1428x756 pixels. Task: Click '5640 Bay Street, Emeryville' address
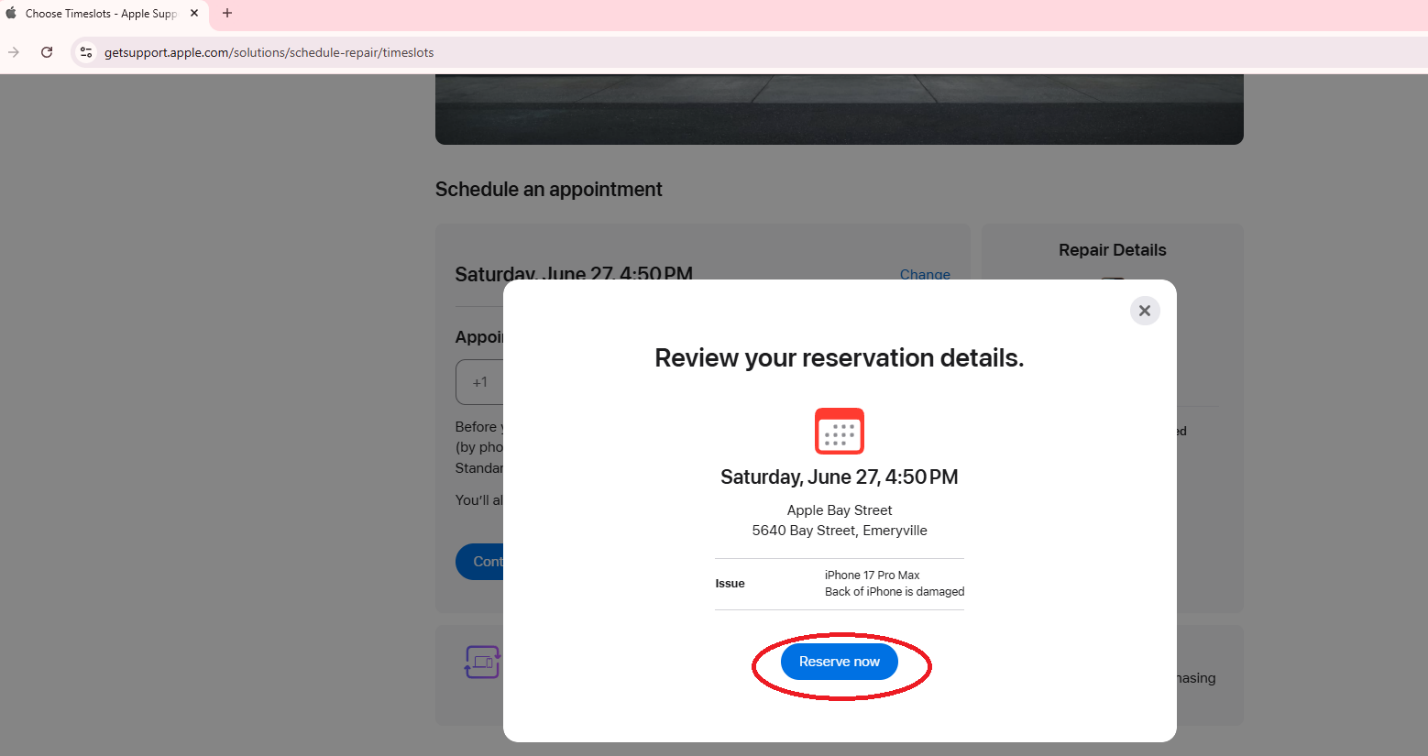point(839,530)
